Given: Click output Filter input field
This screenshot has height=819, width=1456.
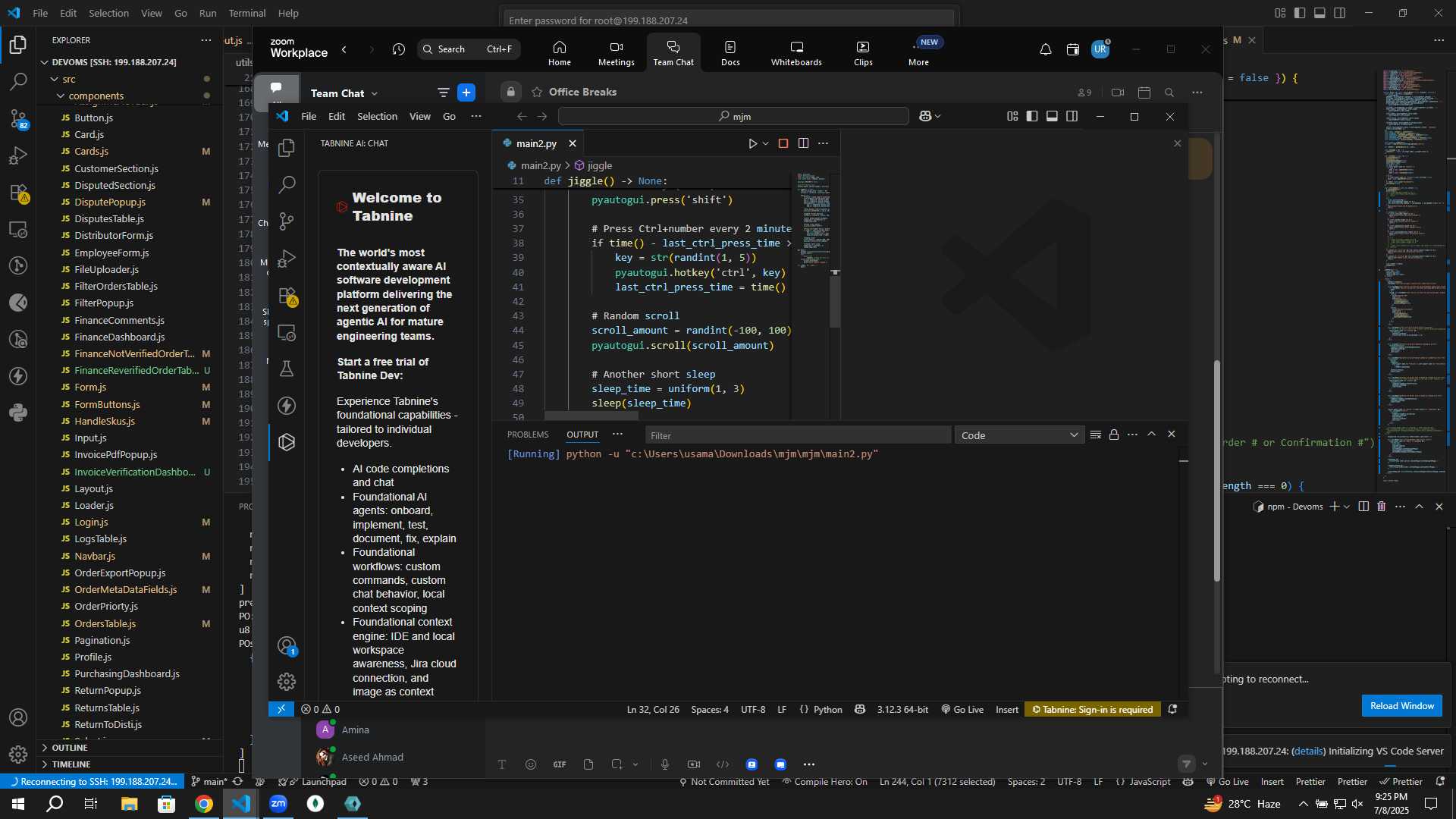Looking at the screenshot, I should 798,435.
